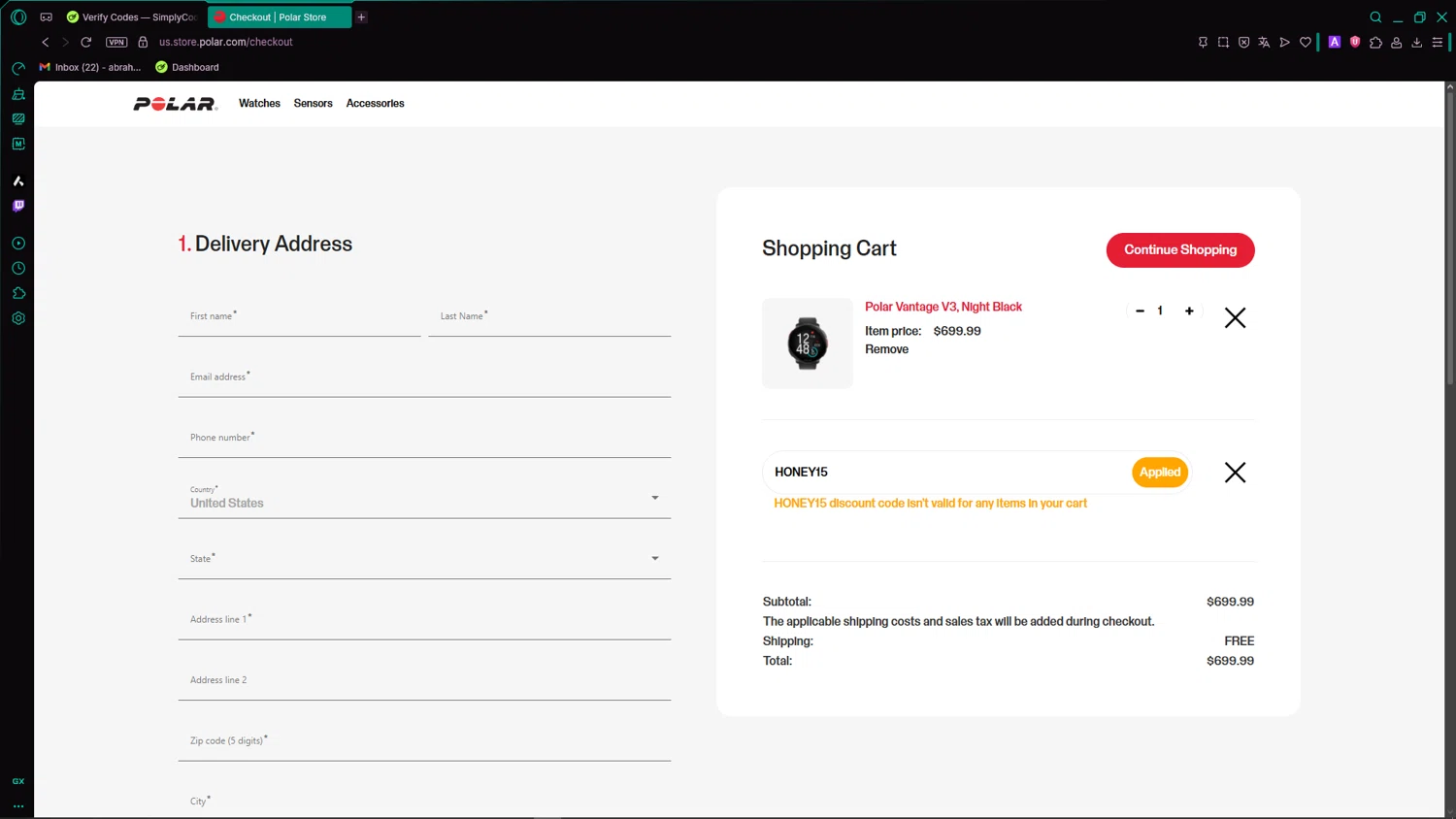Open Gmail Inbox bookmark
This screenshot has width=1456, height=819.
[89, 67]
